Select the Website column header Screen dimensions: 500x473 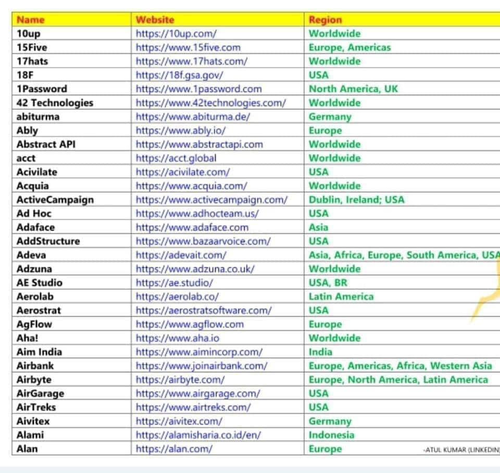pos(218,20)
